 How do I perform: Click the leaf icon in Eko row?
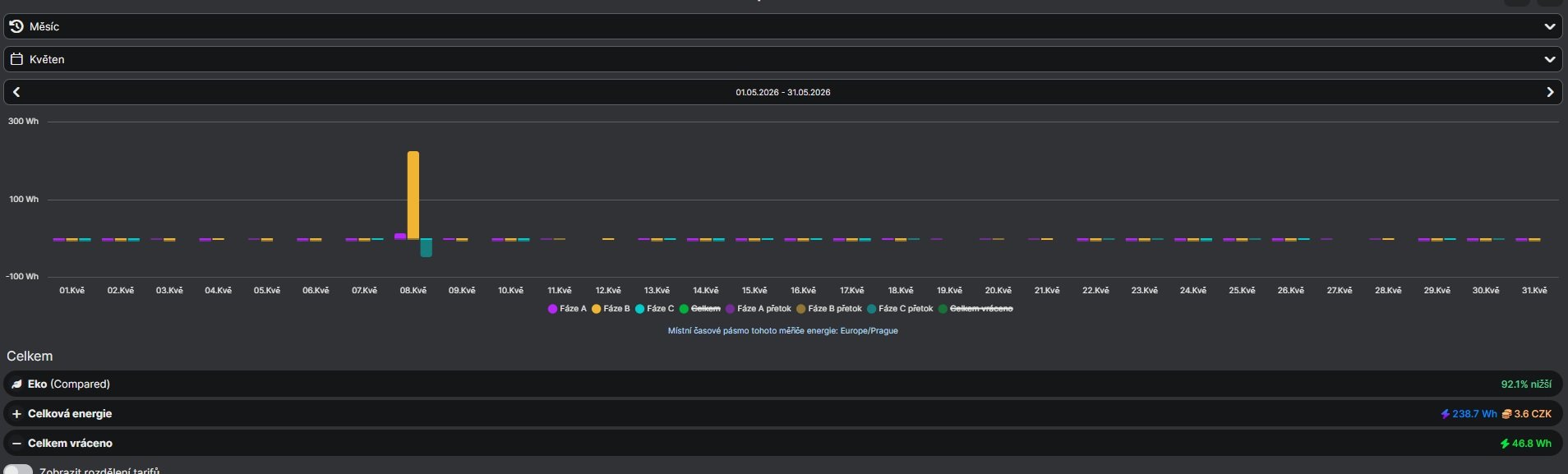[16, 384]
